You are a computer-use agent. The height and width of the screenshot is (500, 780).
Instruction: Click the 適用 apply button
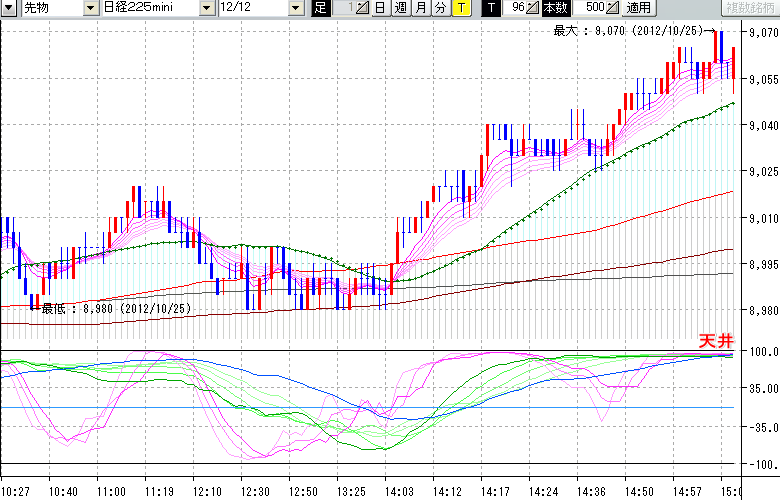pos(638,8)
